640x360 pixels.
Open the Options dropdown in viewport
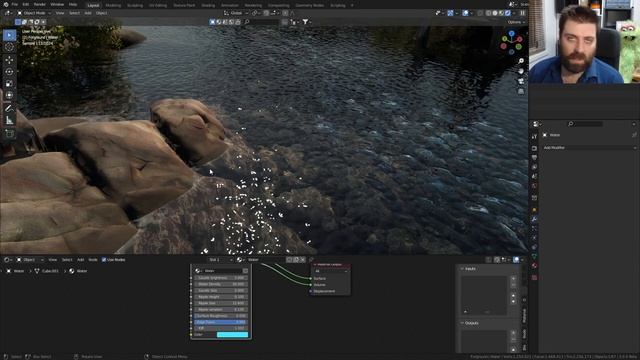pos(516,22)
